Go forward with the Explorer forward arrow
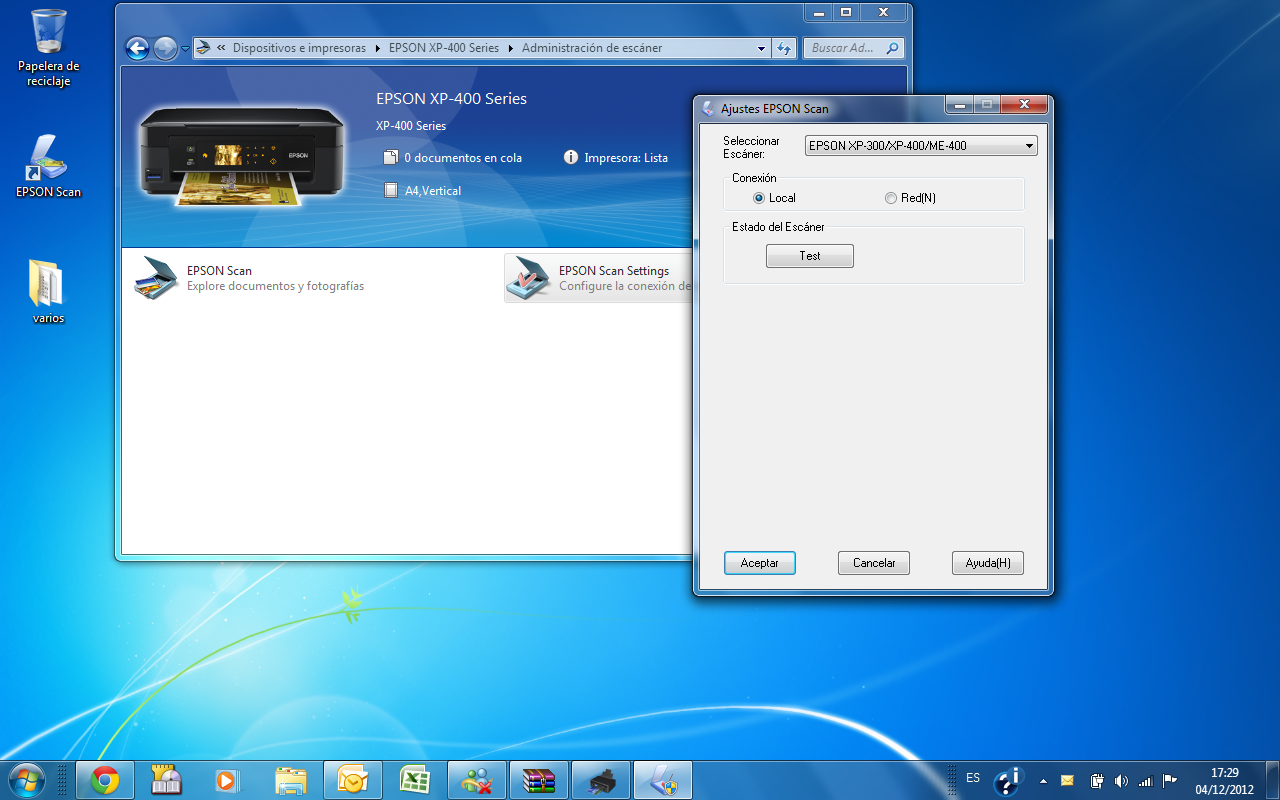Viewport: 1280px width, 800px height. click(x=165, y=48)
